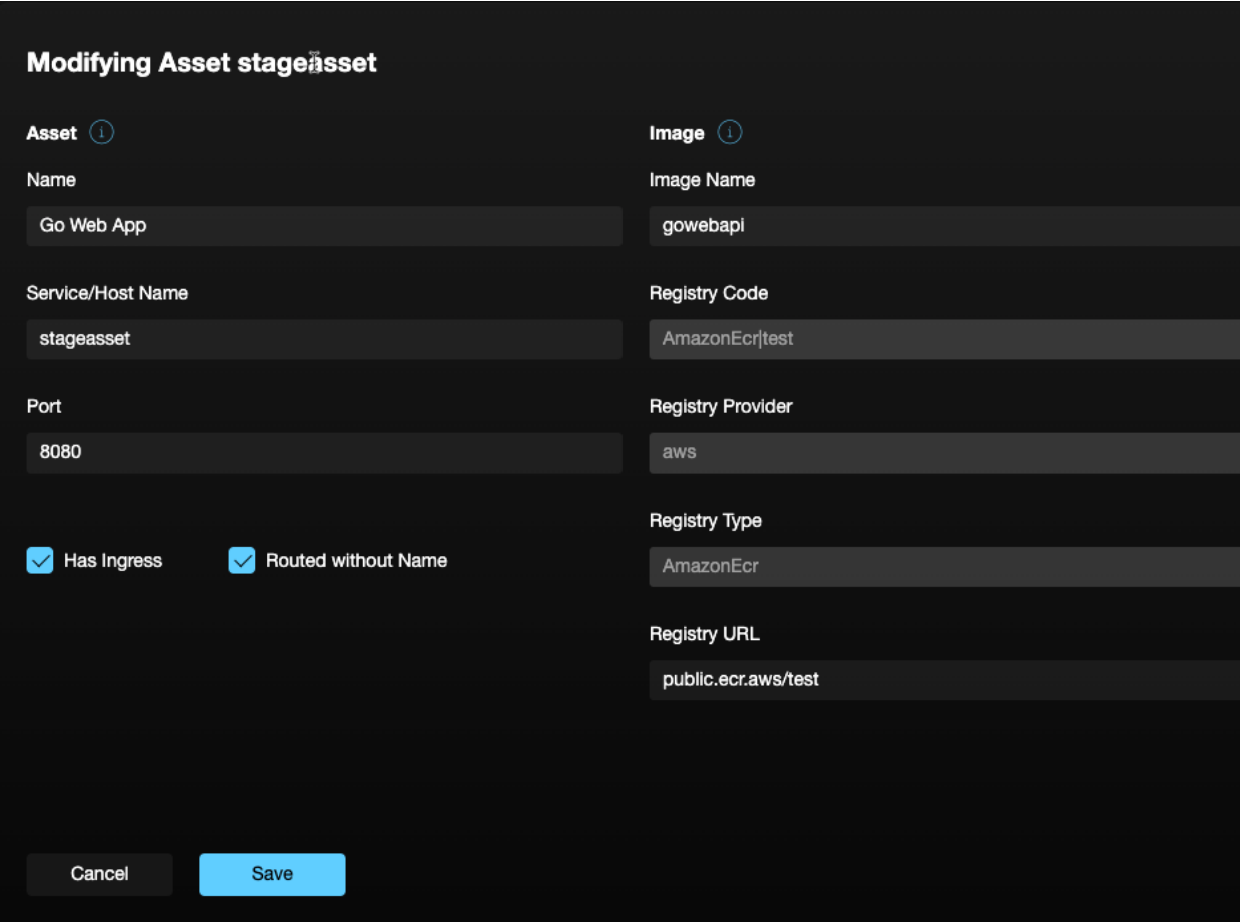This screenshot has width=1240, height=922.
Task: Save the asset changes
Action: pyautogui.click(x=272, y=874)
